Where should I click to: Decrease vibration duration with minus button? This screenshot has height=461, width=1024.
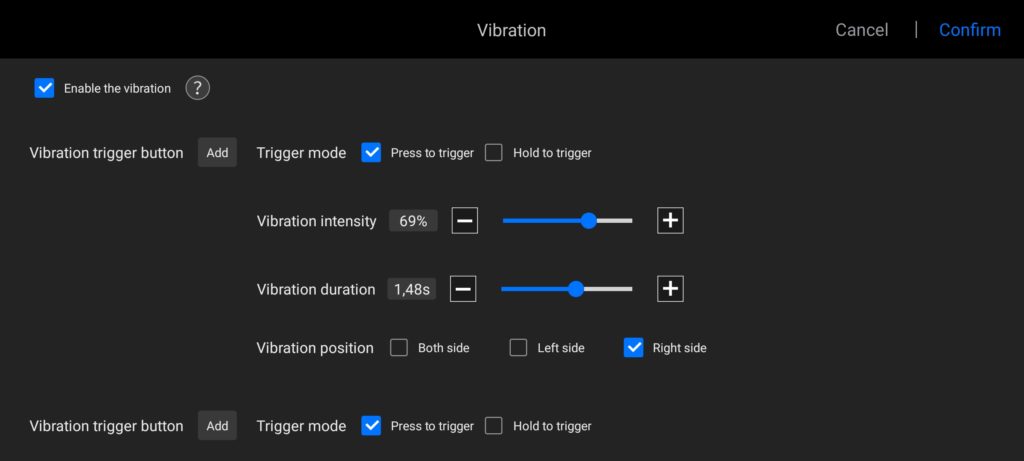[x=463, y=289]
